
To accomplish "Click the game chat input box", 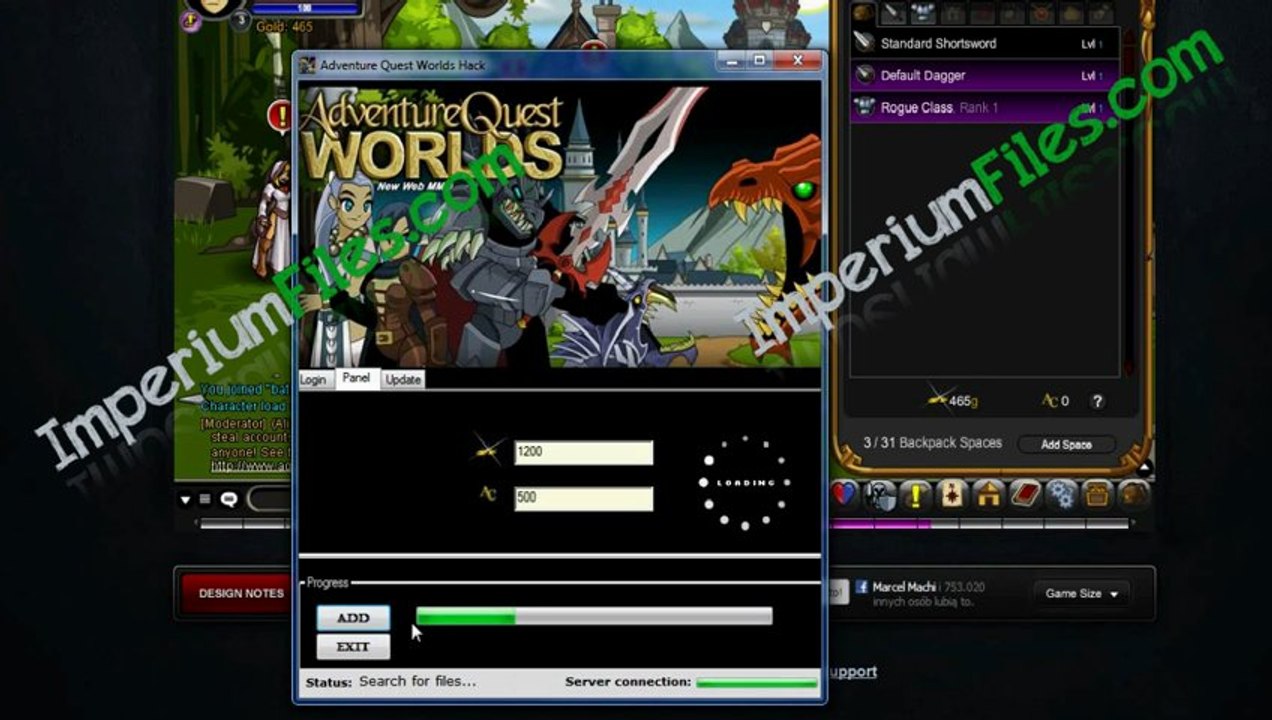I will pos(270,499).
